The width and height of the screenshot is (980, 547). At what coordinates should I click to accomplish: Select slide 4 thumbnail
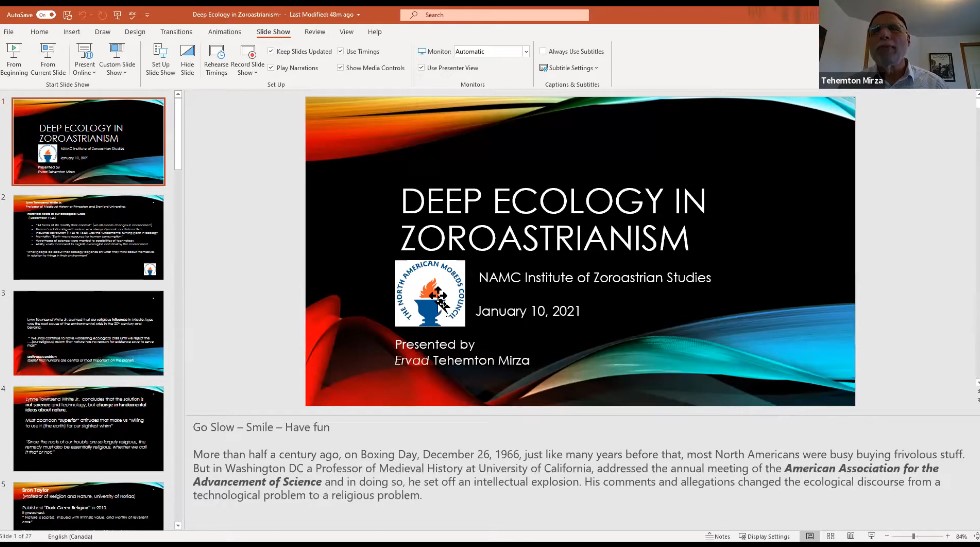click(89, 428)
